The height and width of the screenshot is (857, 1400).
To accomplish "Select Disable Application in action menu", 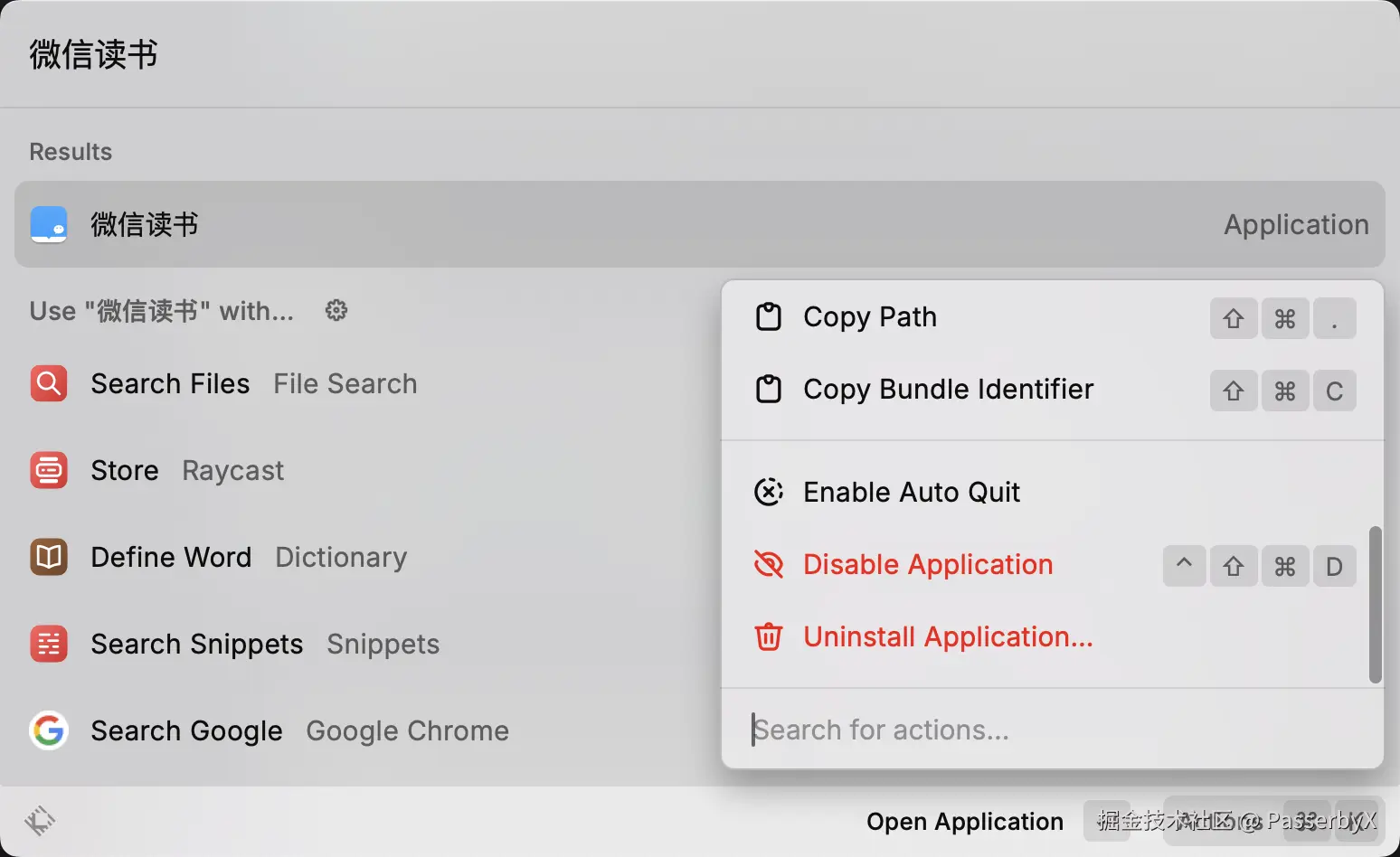I will click(x=928, y=564).
